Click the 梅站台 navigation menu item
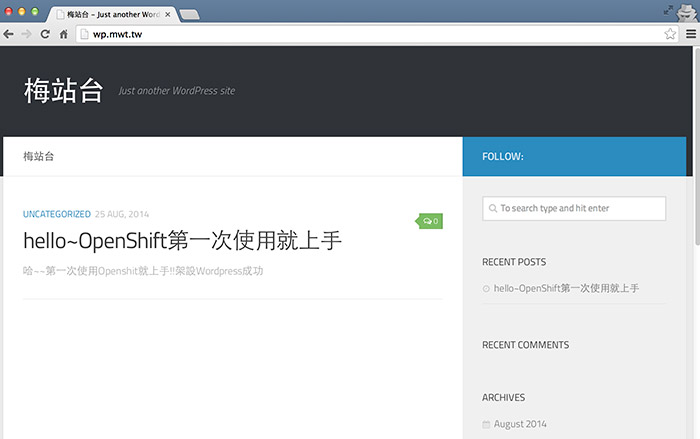The height and width of the screenshot is (439, 700). [38, 156]
